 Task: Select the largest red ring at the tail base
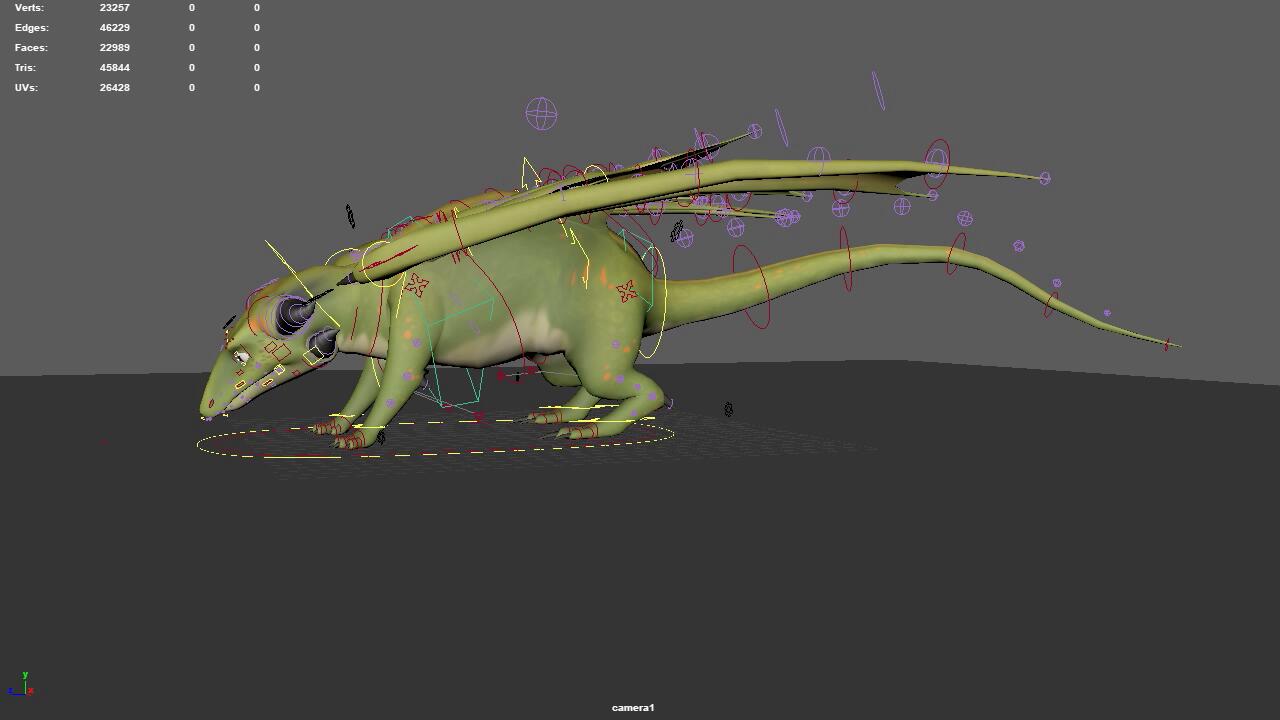[751, 287]
